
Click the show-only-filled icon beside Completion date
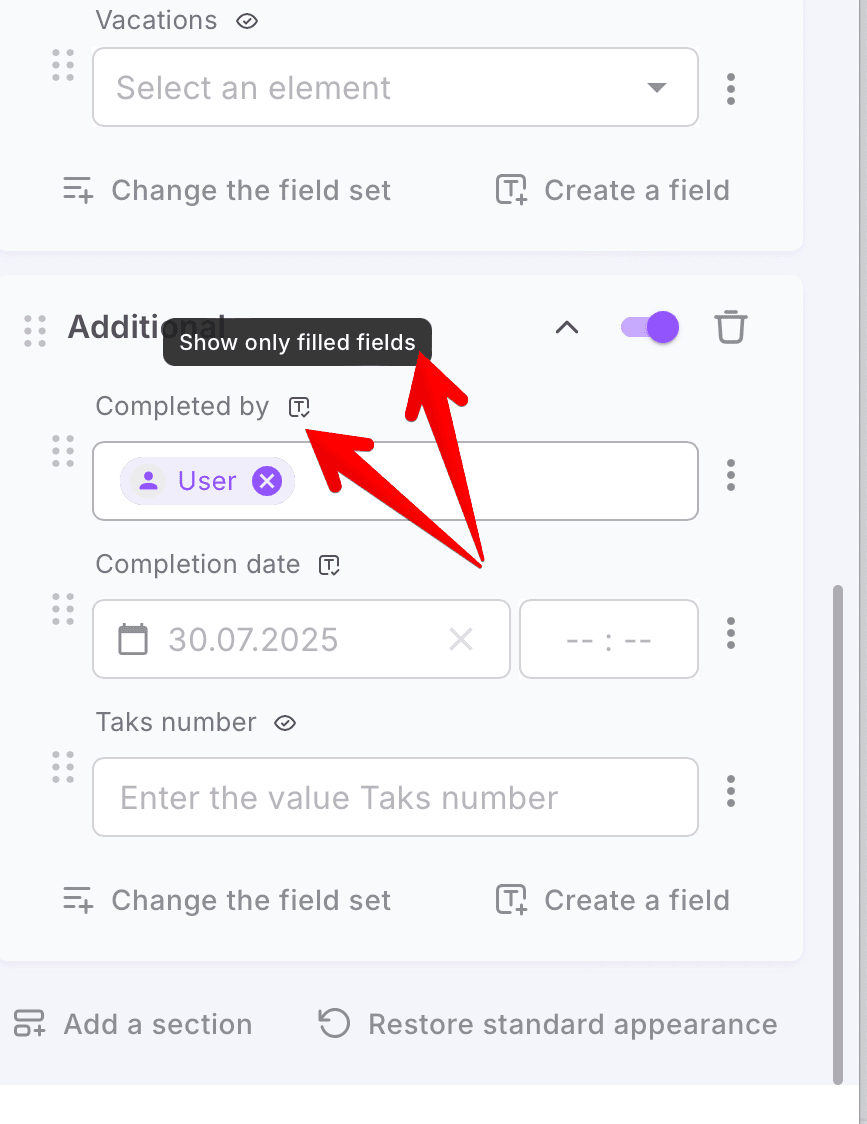tap(329, 565)
